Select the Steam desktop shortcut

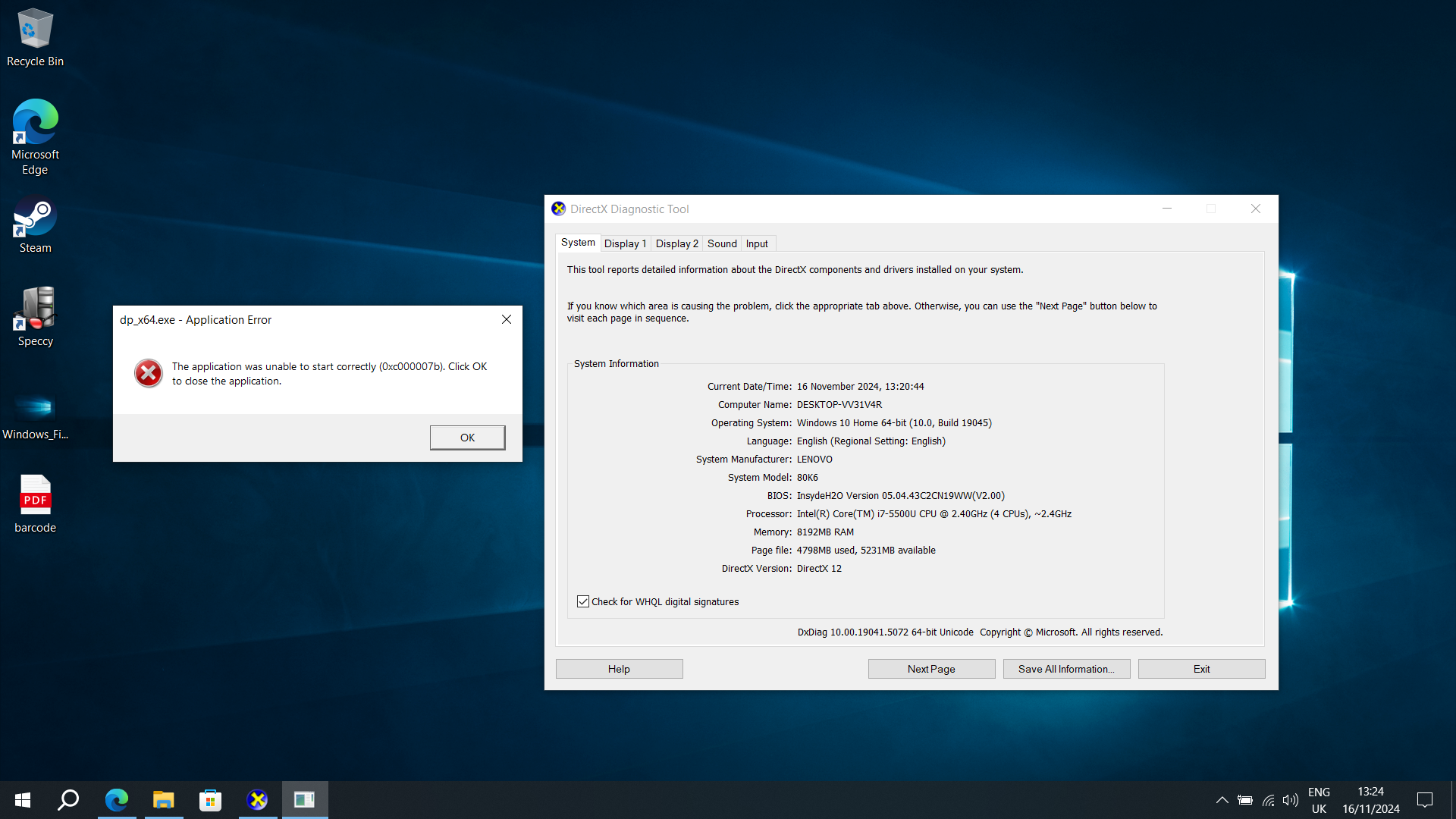(35, 225)
